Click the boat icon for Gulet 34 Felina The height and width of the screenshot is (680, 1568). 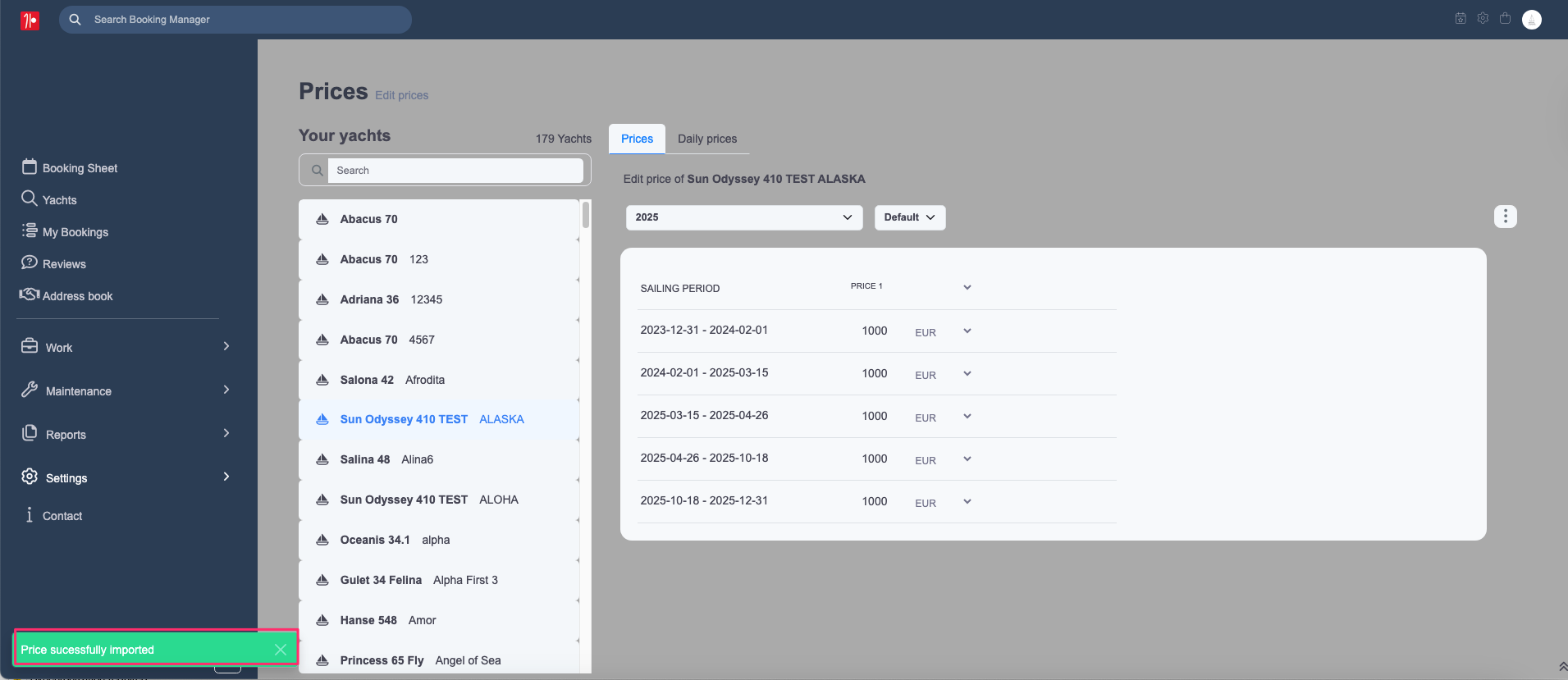coord(322,580)
